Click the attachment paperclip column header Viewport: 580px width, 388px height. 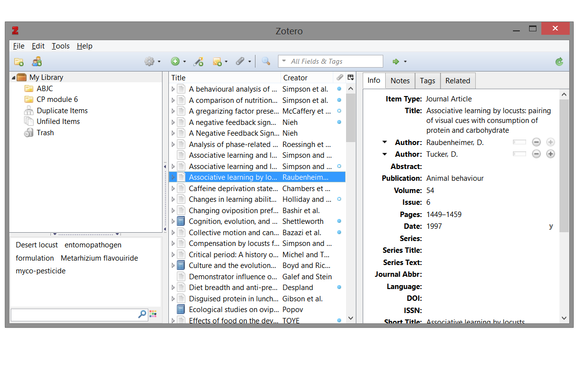(x=340, y=77)
